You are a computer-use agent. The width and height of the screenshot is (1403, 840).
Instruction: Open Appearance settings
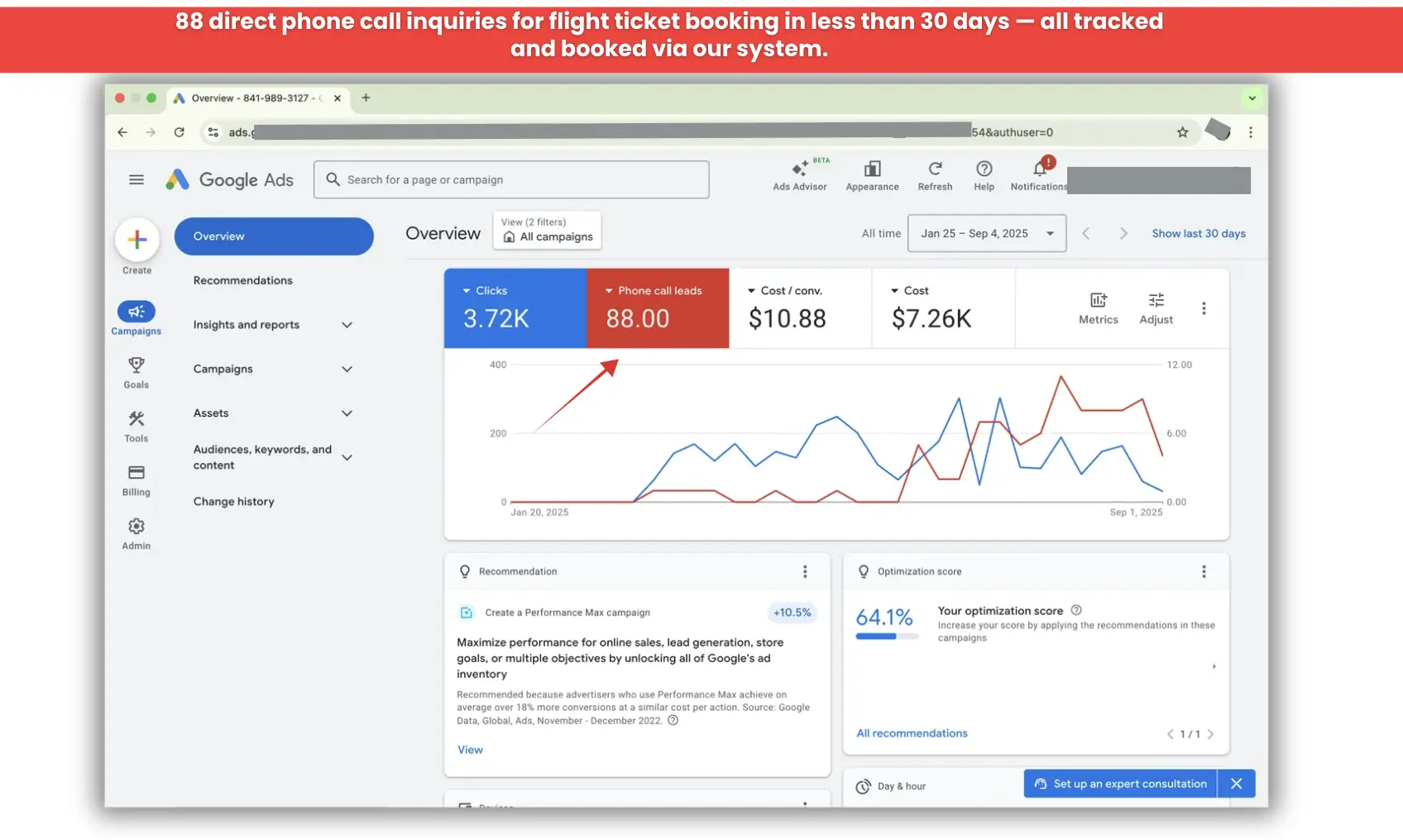pyautogui.click(x=872, y=175)
